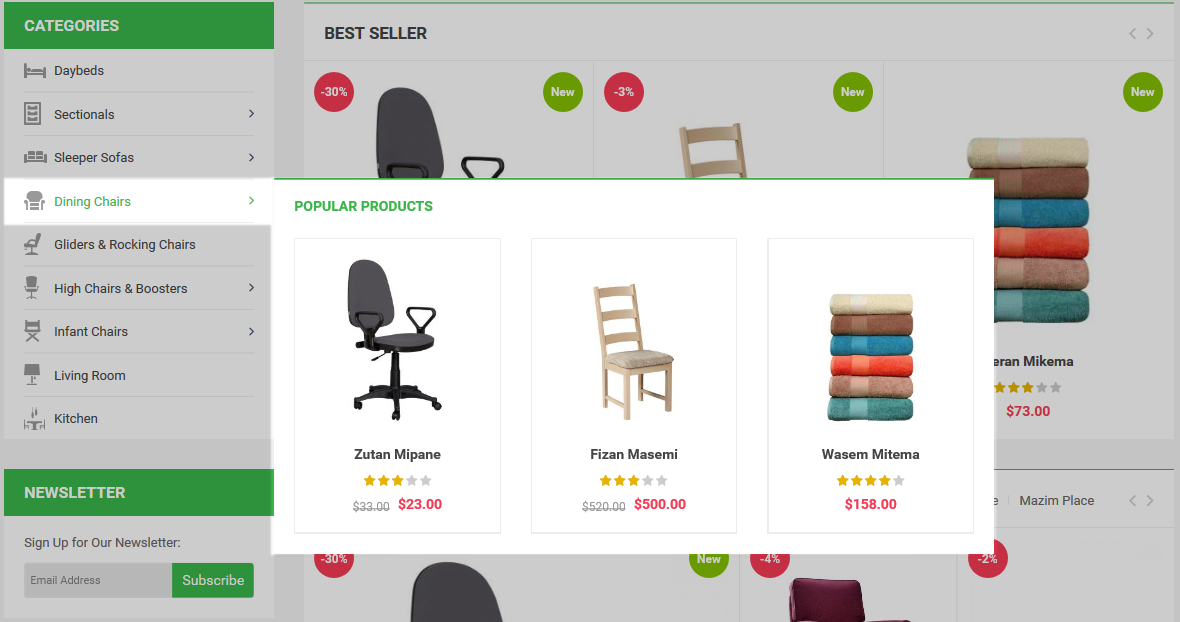This screenshot has width=1180, height=622.
Task: Click the High Chairs & Boosters icon
Action: [32, 288]
